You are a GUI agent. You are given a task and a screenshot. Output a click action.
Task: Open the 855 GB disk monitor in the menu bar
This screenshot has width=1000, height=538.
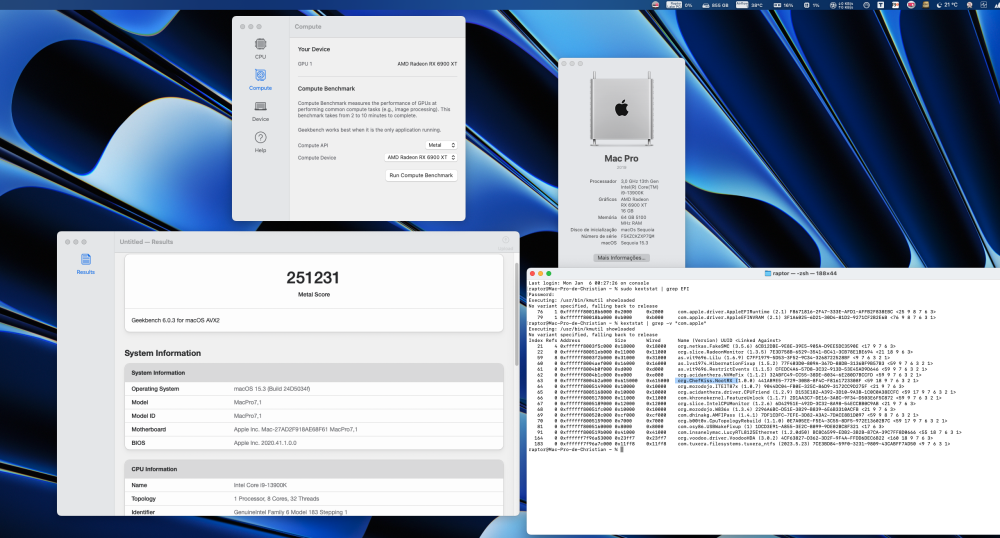coord(715,4)
